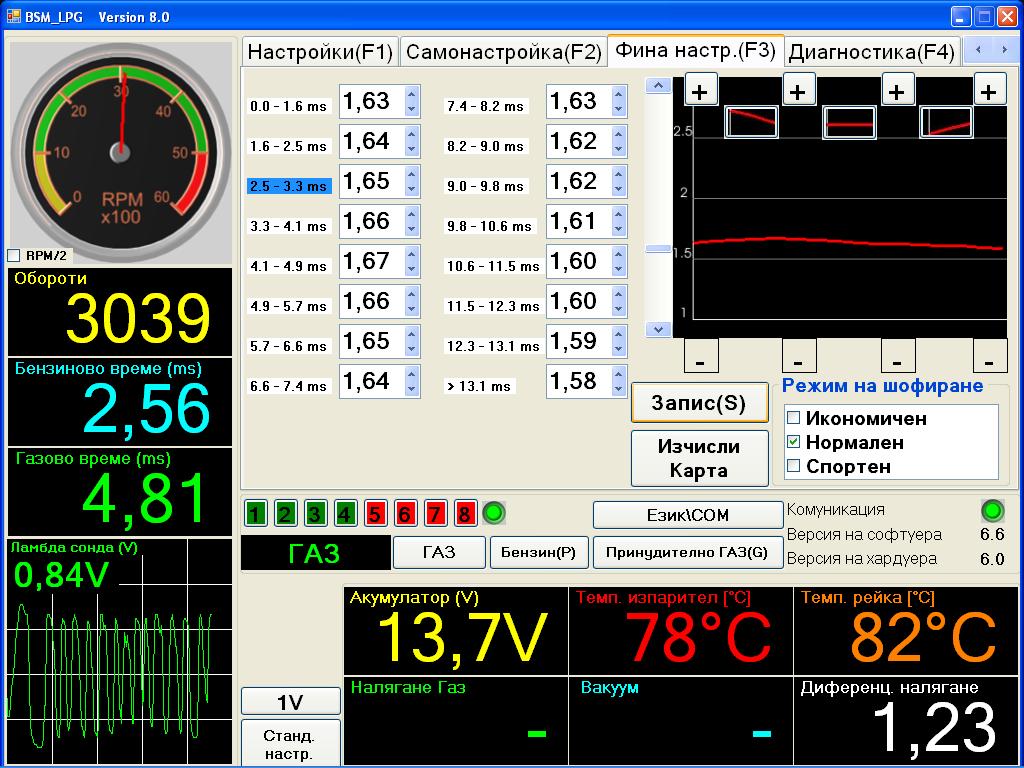The width and height of the screenshot is (1024, 768).
Task: Click red injector indicator number 8
Action: [465, 514]
